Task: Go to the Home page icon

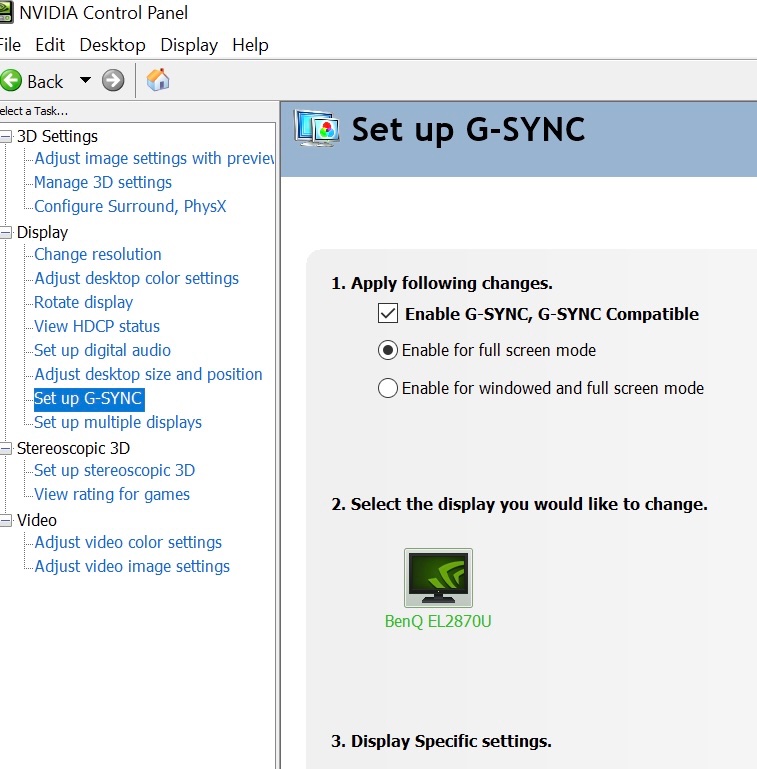Action: point(158,80)
